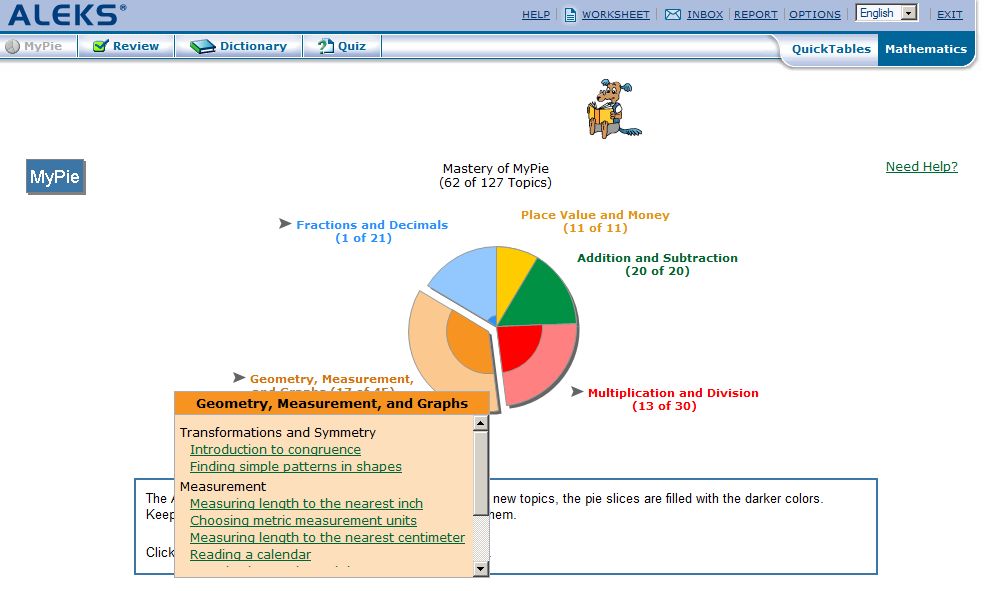Click the Review checkmark icon
The image size is (988, 591).
pyautogui.click(x=100, y=46)
